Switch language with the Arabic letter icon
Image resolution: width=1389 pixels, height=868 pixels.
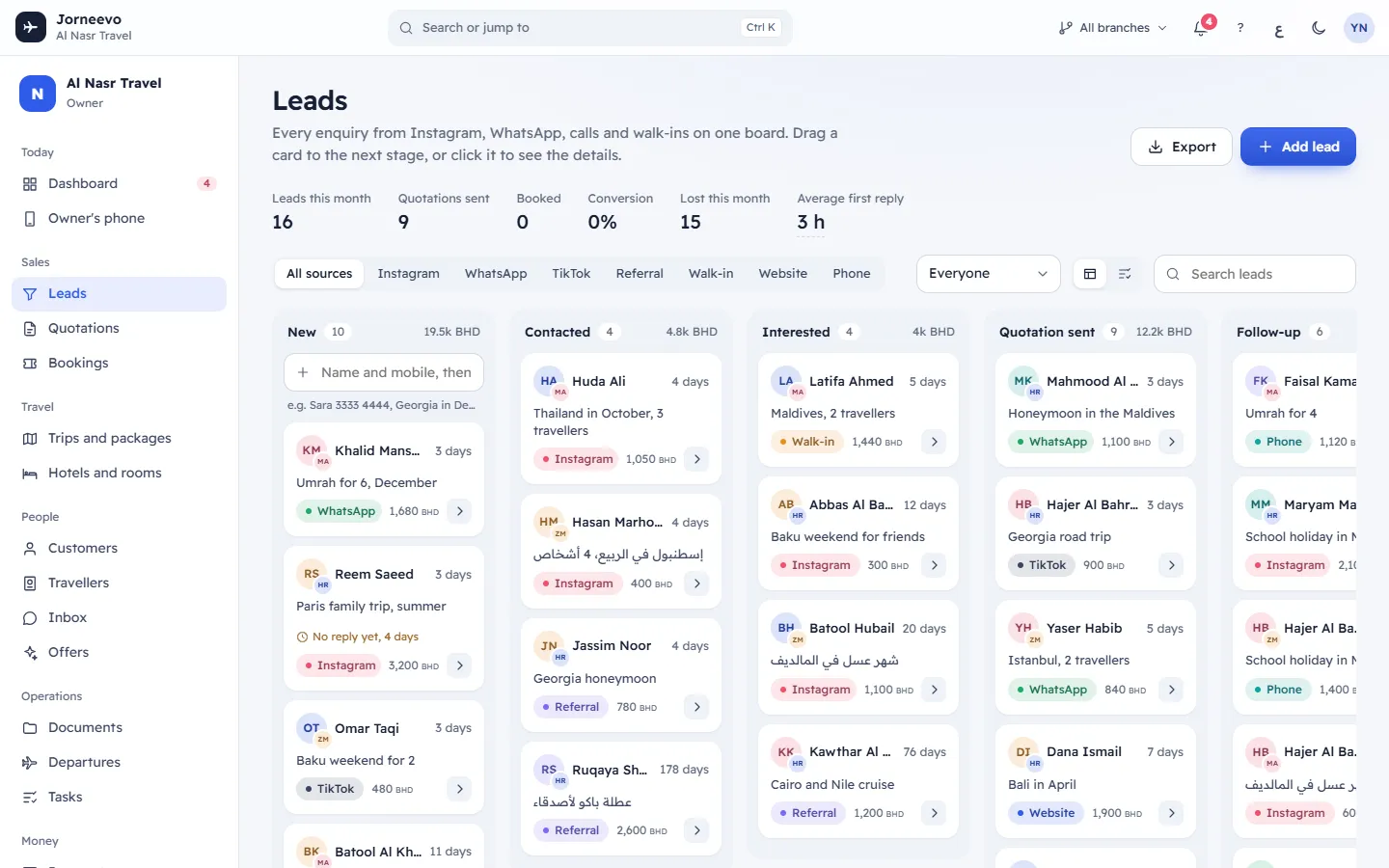tap(1279, 28)
